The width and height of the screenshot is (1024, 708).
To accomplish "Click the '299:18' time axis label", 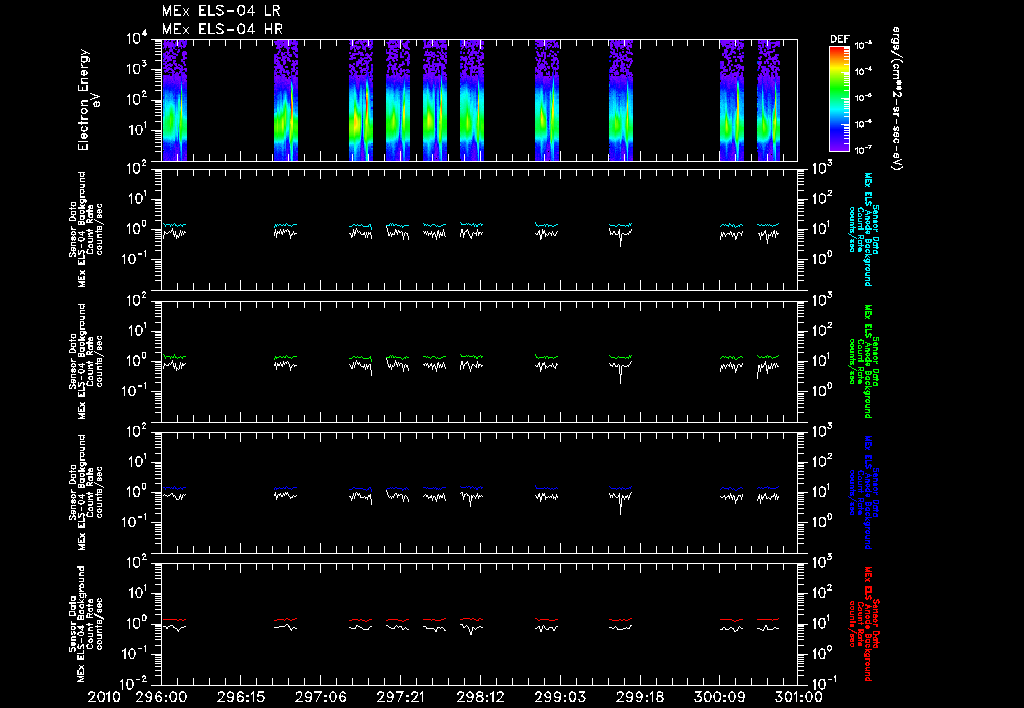I will pyautogui.click(x=639, y=697).
